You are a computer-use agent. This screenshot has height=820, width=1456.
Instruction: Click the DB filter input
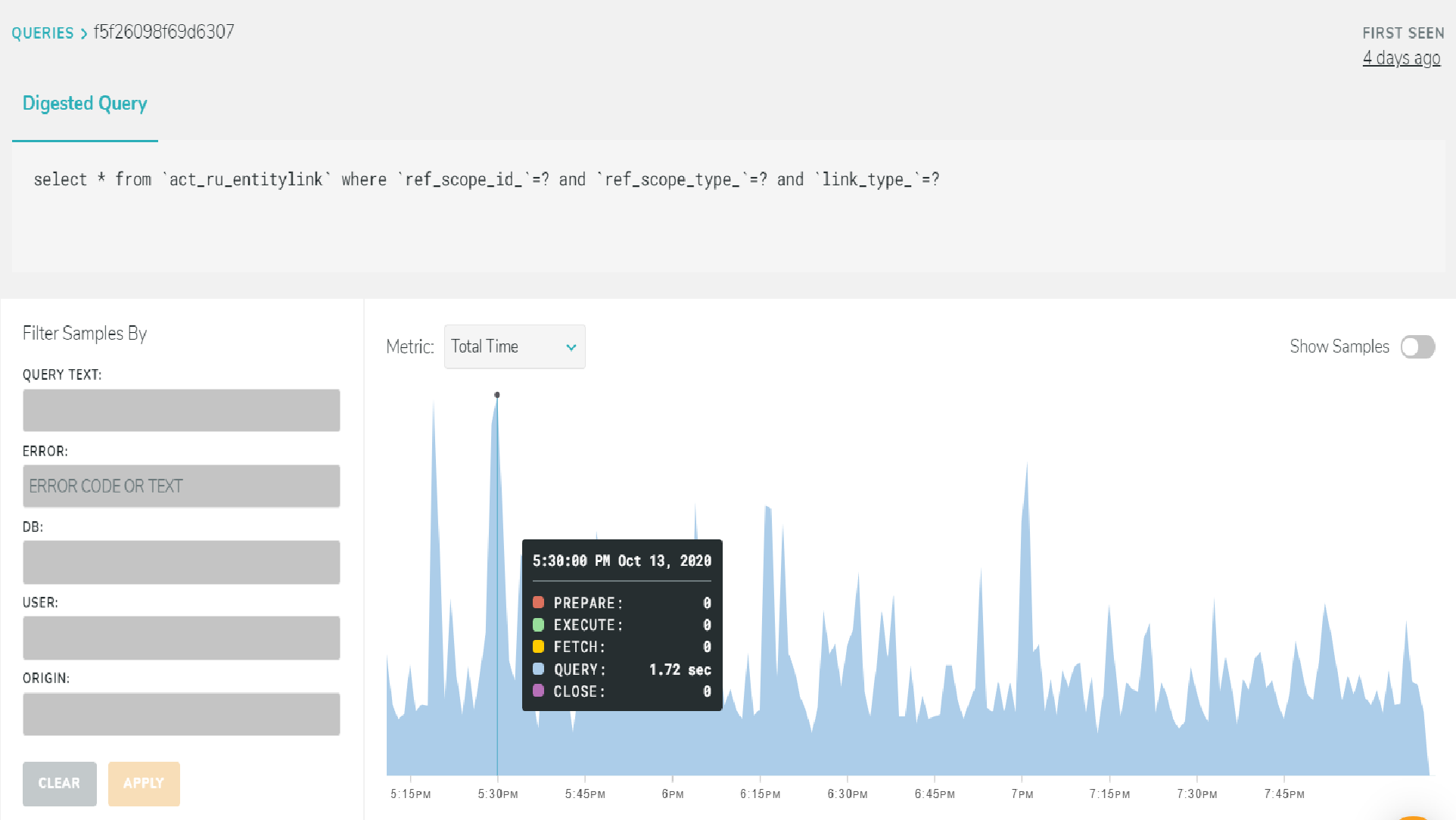click(181, 562)
